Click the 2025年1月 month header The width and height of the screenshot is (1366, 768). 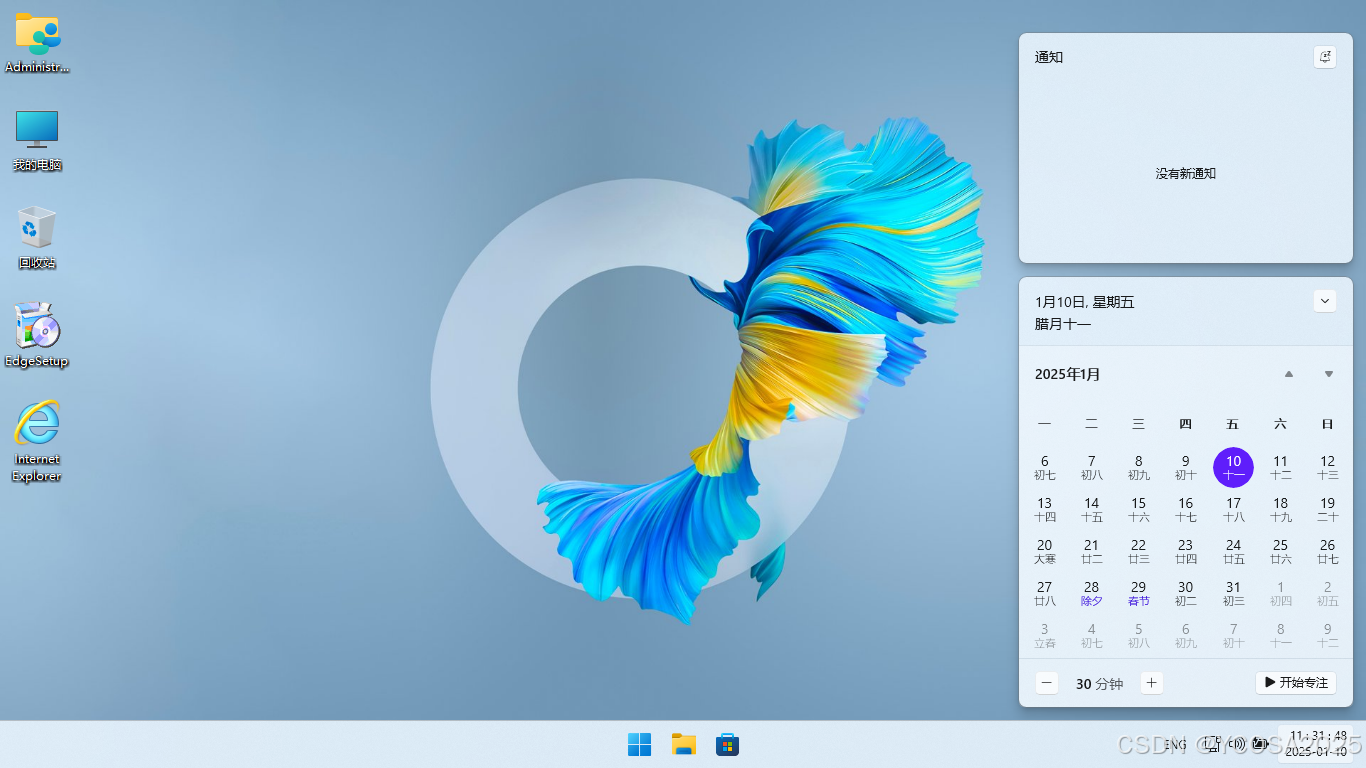[x=1067, y=374]
